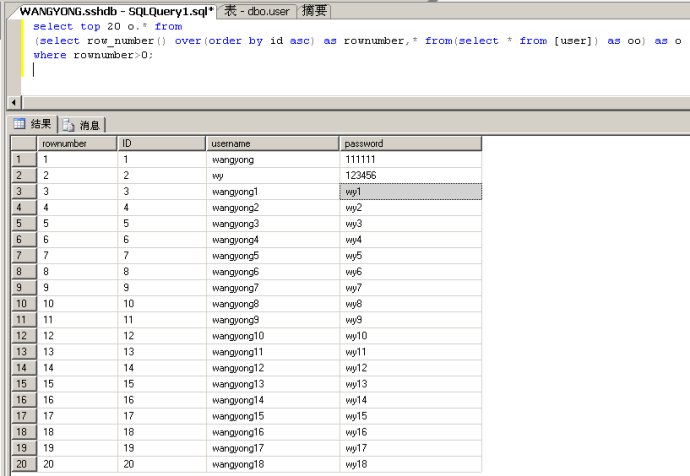Open the 消息 messages tab

point(83,125)
